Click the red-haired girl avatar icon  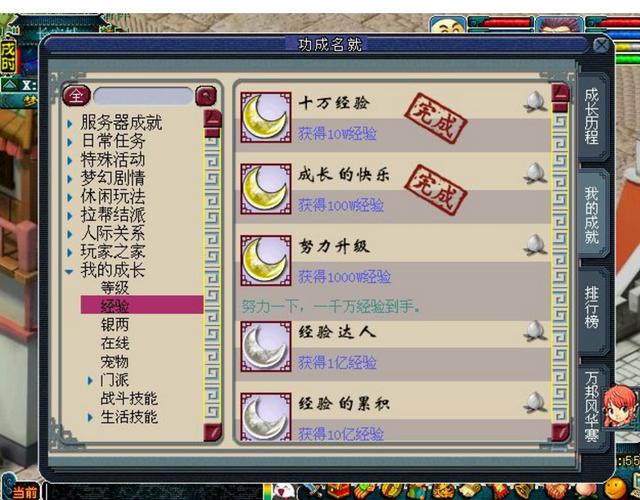point(620,407)
